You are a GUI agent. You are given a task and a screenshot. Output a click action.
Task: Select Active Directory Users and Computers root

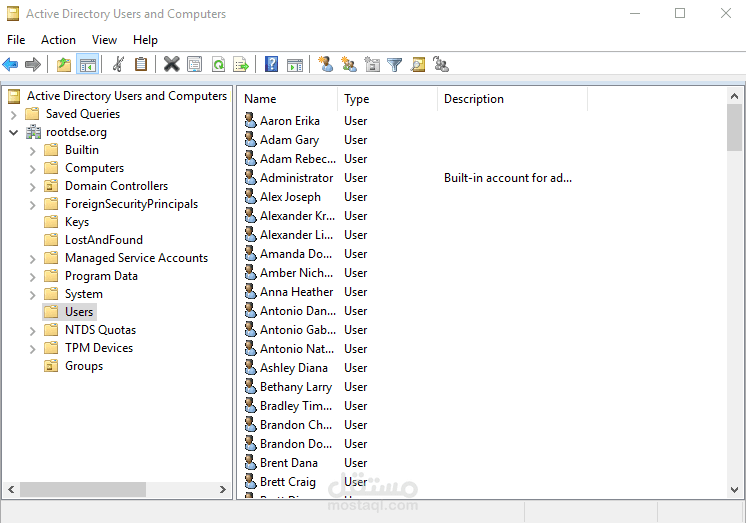pyautogui.click(x=127, y=96)
